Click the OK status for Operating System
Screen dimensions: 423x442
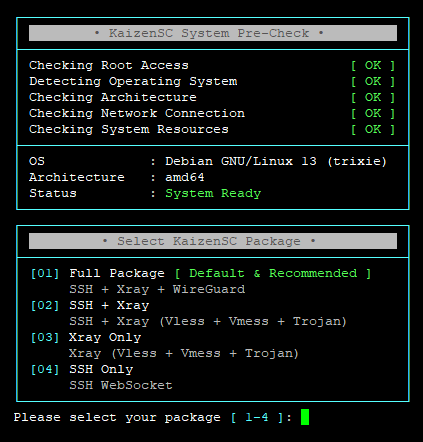(x=373, y=81)
